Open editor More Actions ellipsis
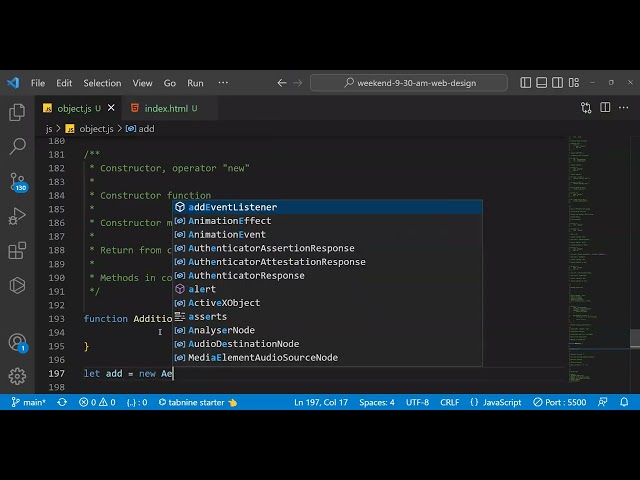Screen dimensions: 640x480 coord(624,108)
